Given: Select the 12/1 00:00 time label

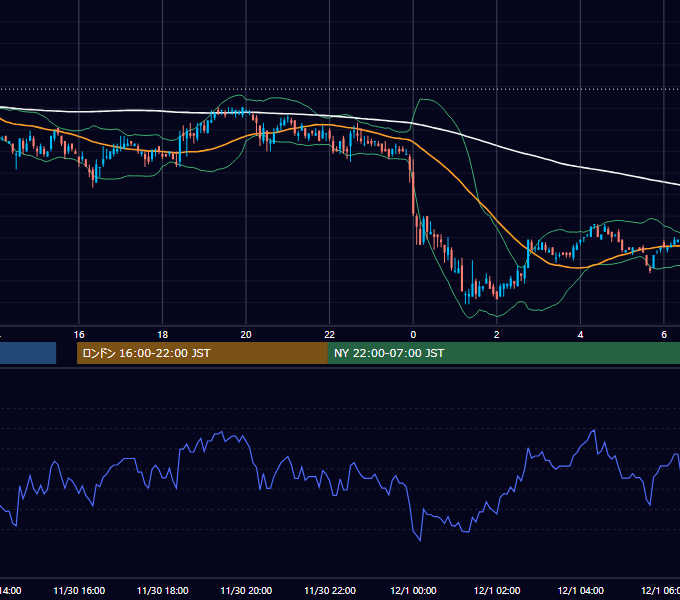Looking at the screenshot, I should [x=413, y=590].
